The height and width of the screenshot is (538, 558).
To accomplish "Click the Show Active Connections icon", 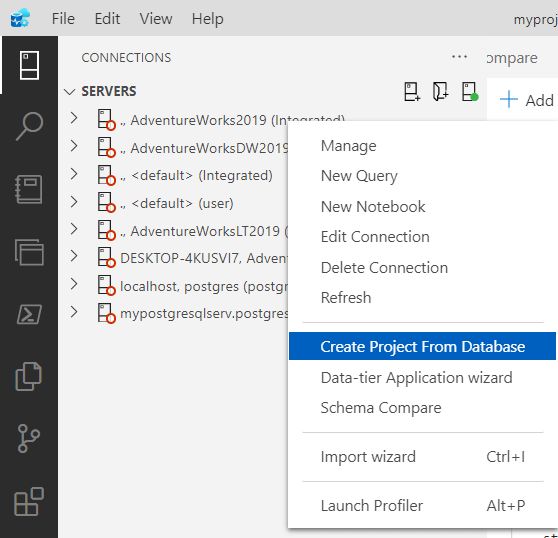I will click(x=470, y=91).
